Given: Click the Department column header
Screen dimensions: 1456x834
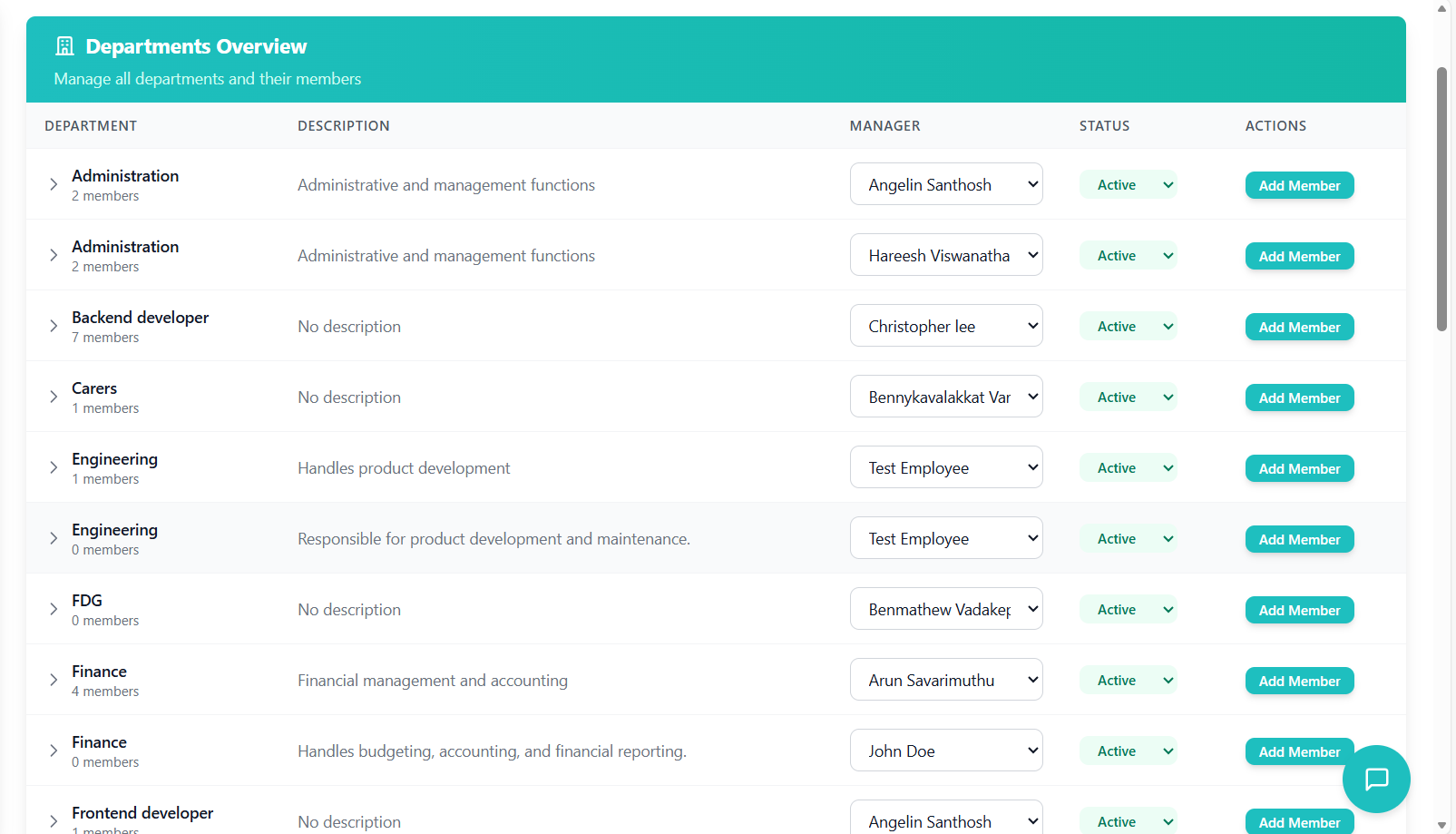Looking at the screenshot, I should pyautogui.click(x=91, y=126).
